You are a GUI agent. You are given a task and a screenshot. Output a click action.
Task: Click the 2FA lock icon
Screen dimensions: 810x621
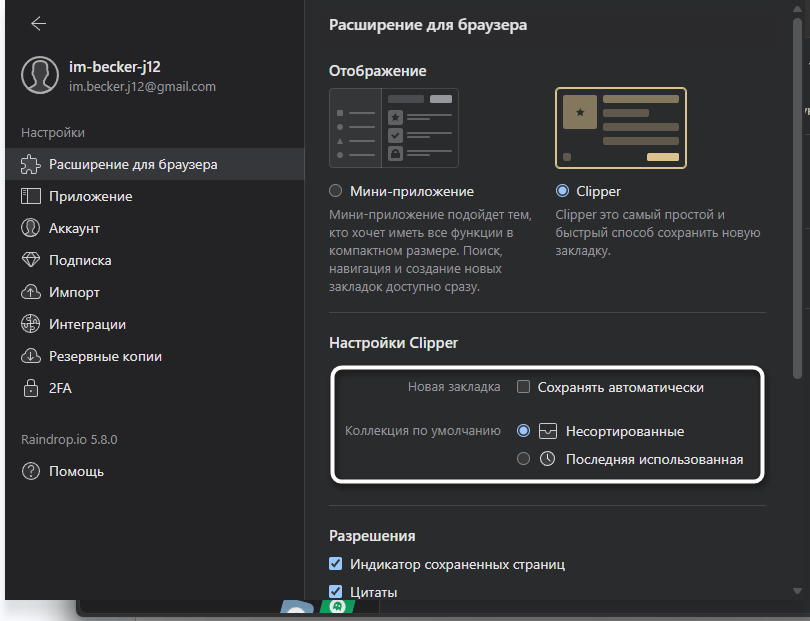tap(30, 388)
